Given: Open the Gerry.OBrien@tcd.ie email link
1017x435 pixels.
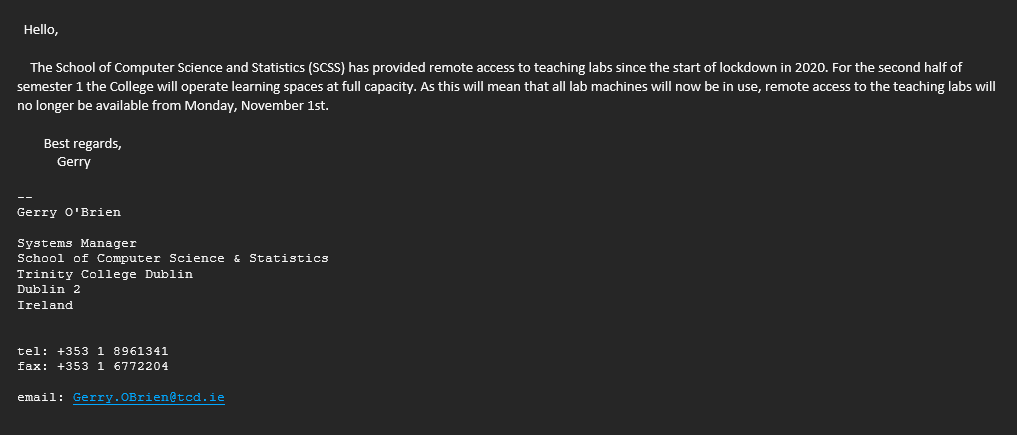Looking at the screenshot, I should (x=149, y=397).
